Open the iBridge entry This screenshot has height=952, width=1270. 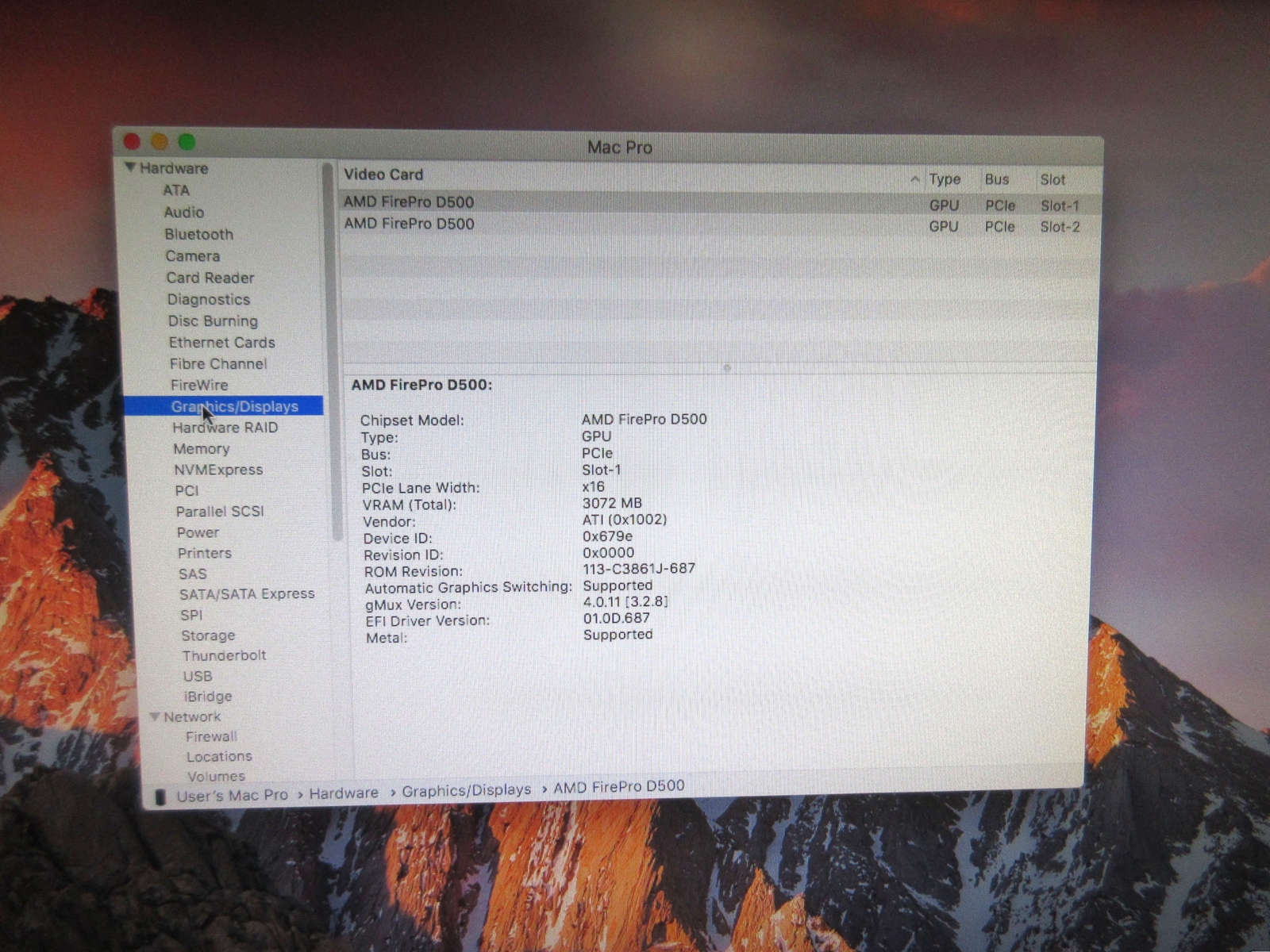(208, 696)
